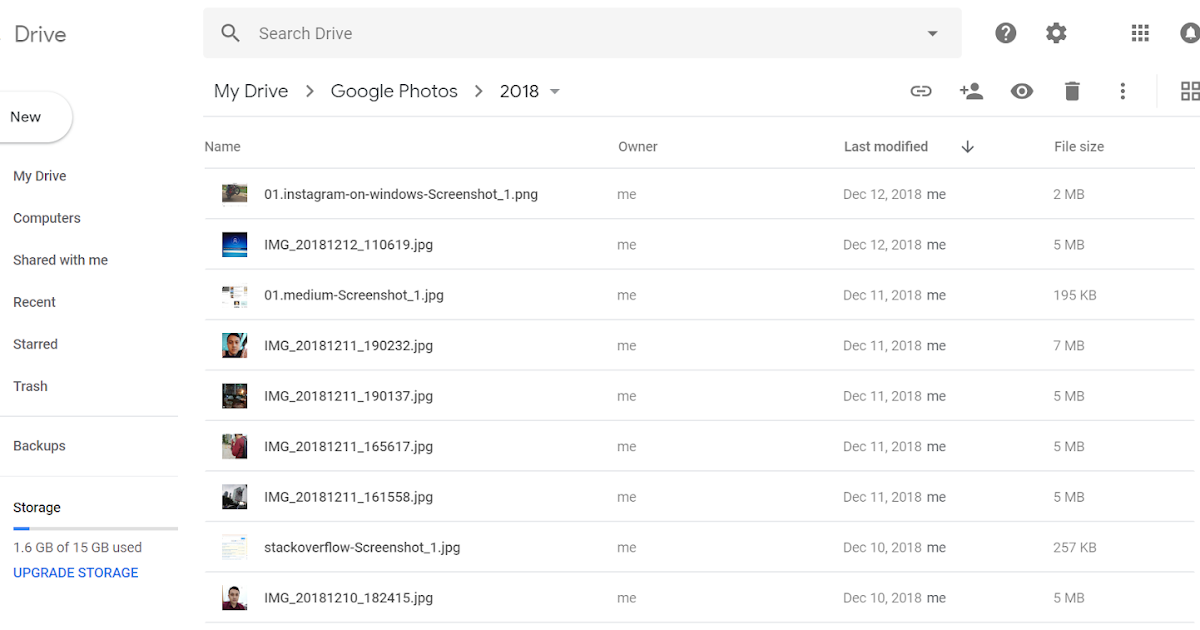Image resolution: width=1200 pixels, height=630 pixels.
Task: Click the search magnifier icon
Action: 230,32
